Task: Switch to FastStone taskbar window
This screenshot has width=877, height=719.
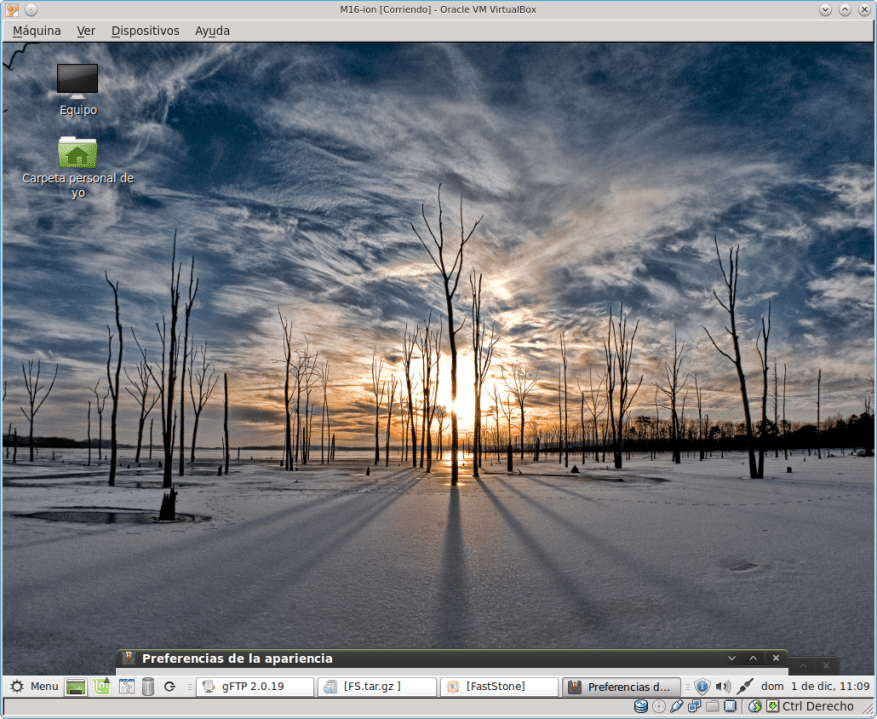Action: 498,687
